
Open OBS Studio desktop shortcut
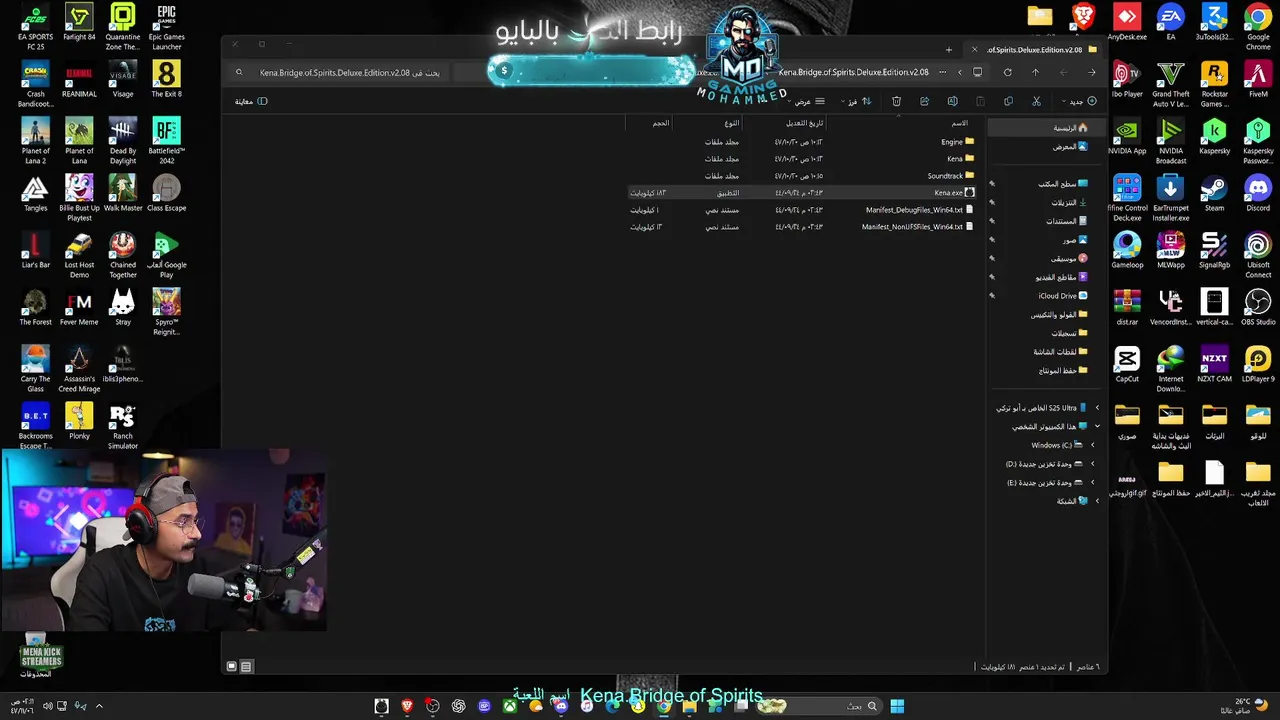coord(1258,308)
